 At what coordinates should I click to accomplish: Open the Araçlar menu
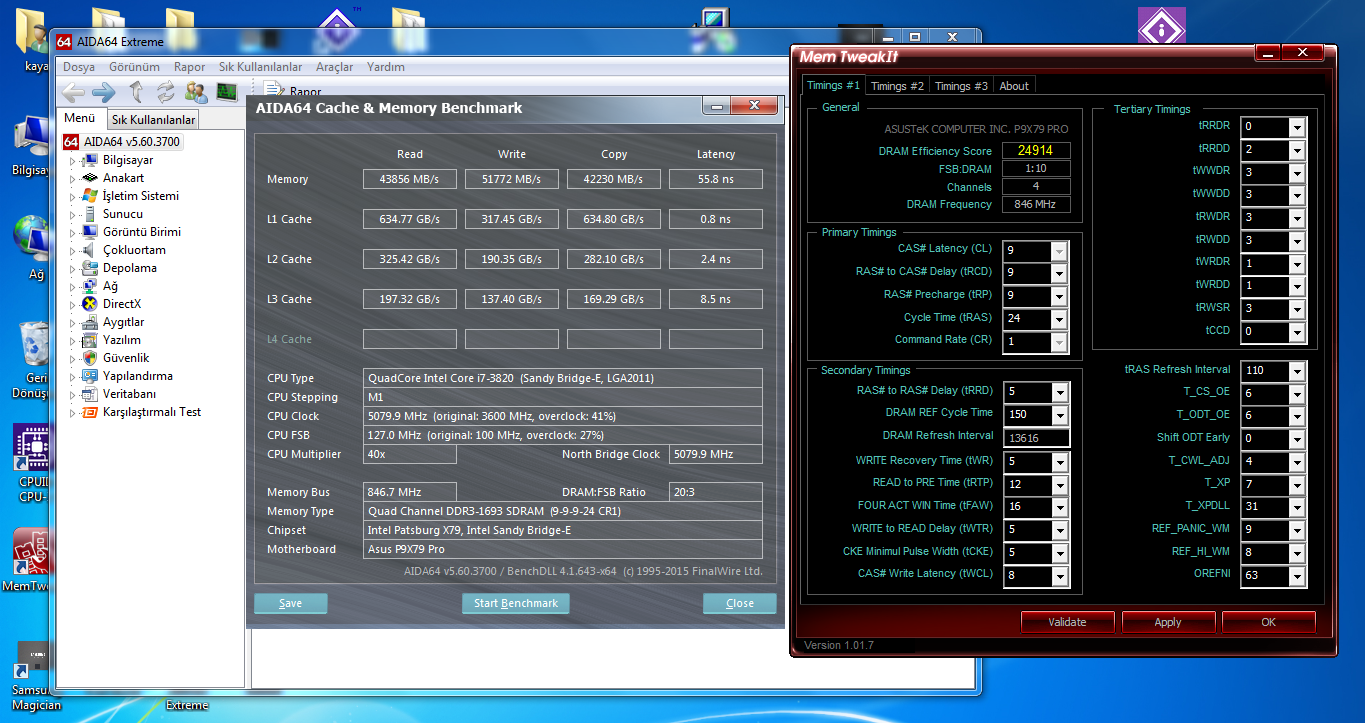334,67
